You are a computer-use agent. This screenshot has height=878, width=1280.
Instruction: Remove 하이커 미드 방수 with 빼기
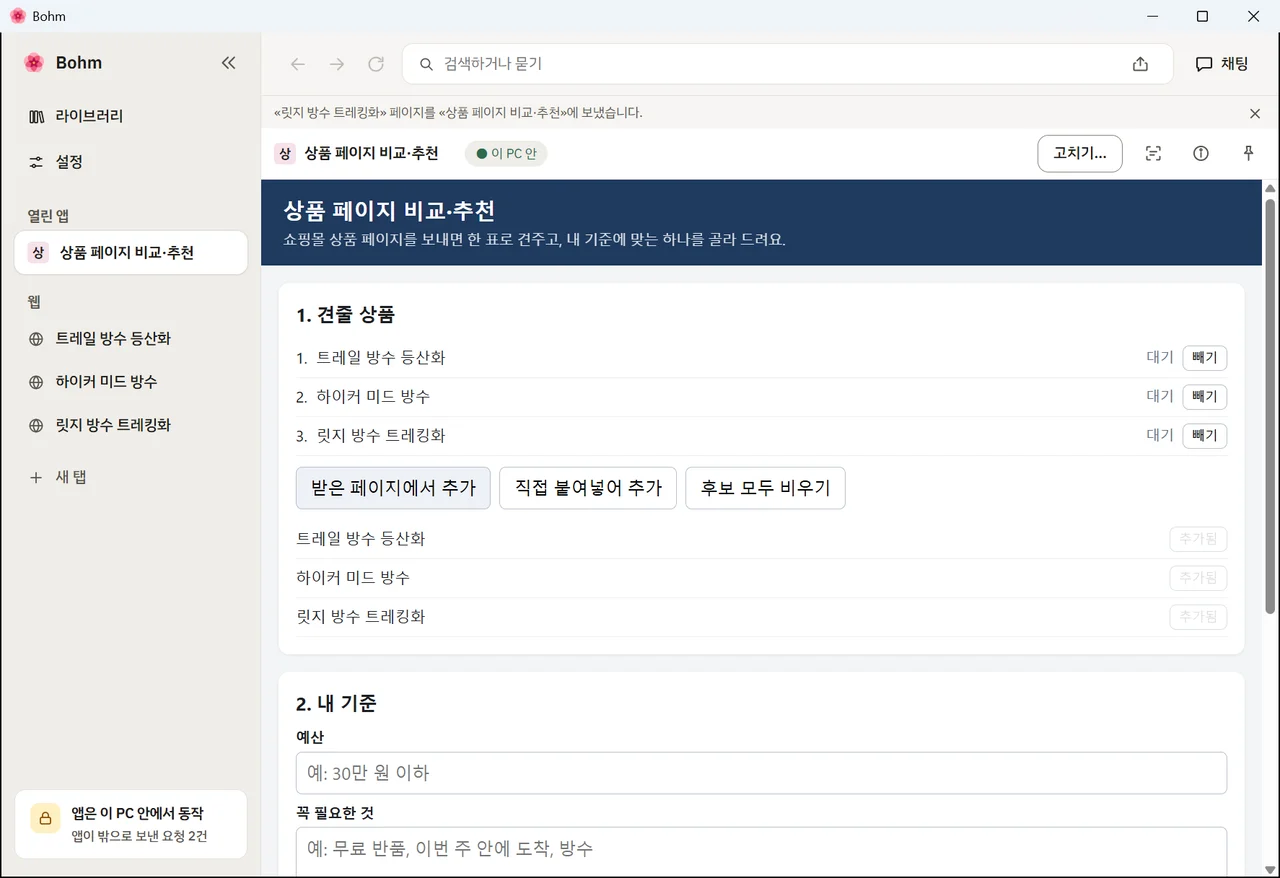click(x=1205, y=397)
